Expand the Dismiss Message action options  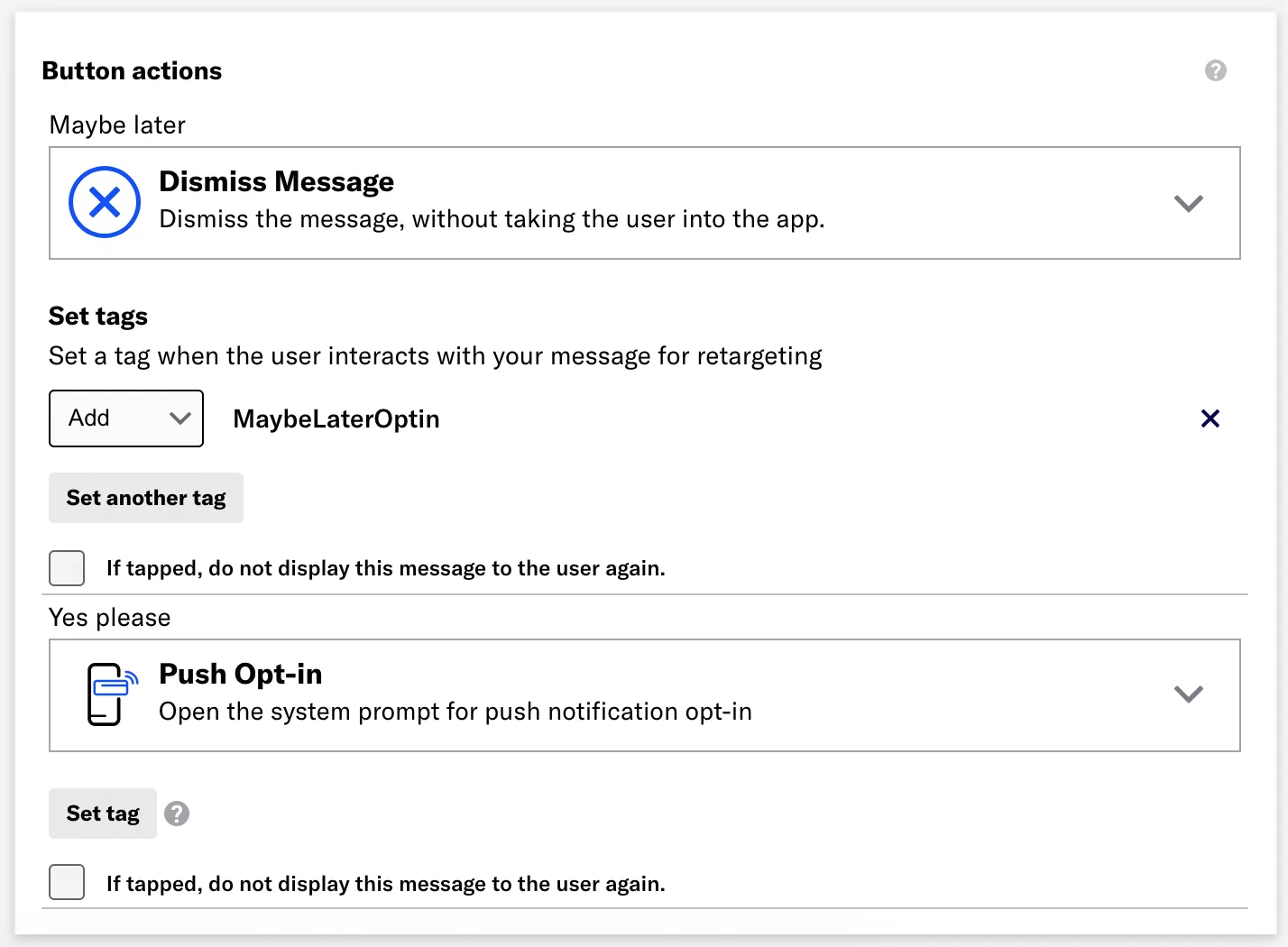tap(1188, 204)
